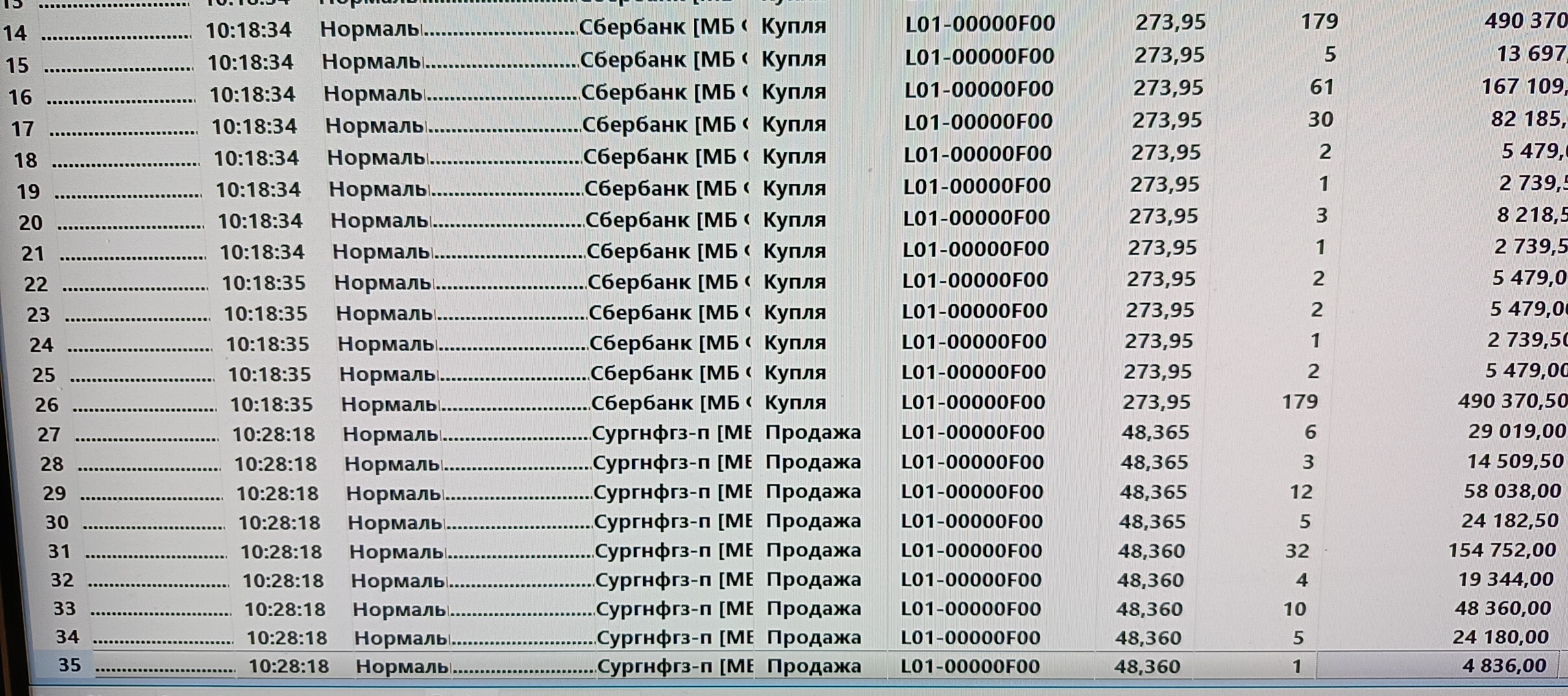
Task: Click row number 23
Action: tap(38, 315)
